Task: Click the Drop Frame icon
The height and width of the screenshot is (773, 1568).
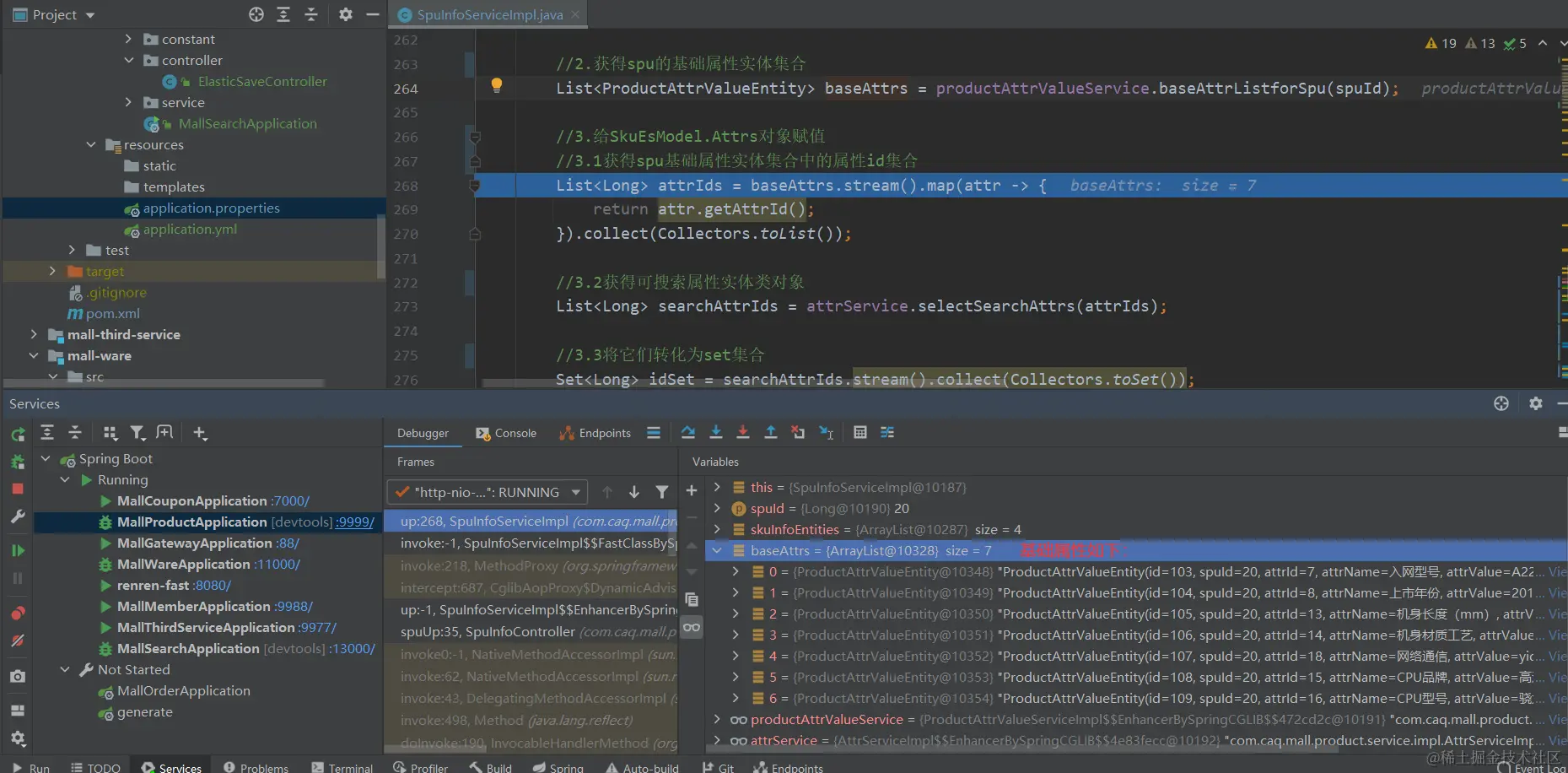Action: coord(798,432)
